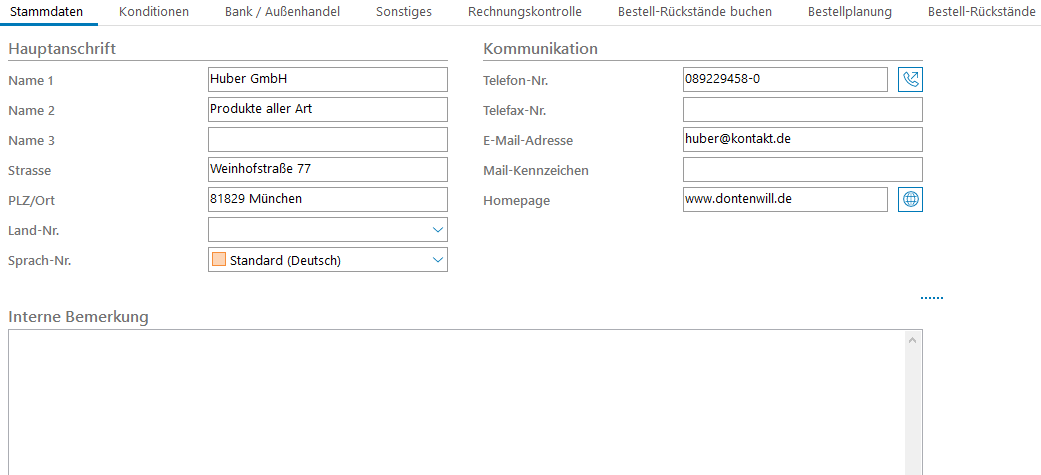This screenshot has width=1041, height=475.
Task: Focus the empty Name 3 field
Action: coord(327,140)
